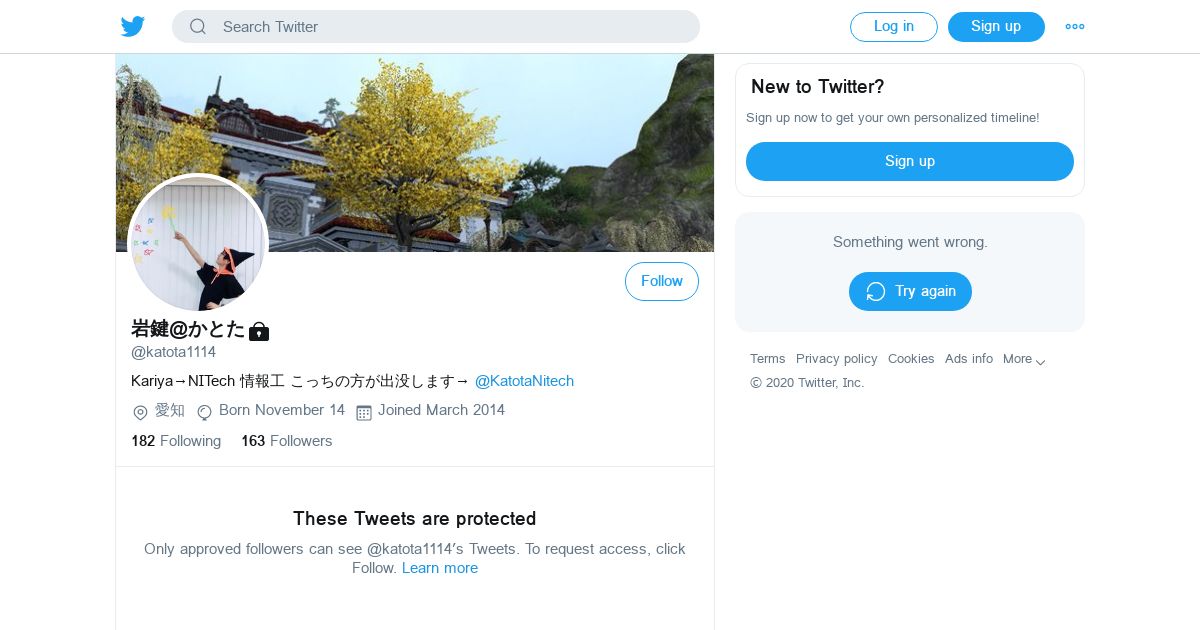Screen dimensions: 1200x630
Task: Click the Log in button
Action: (x=894, y=27)
